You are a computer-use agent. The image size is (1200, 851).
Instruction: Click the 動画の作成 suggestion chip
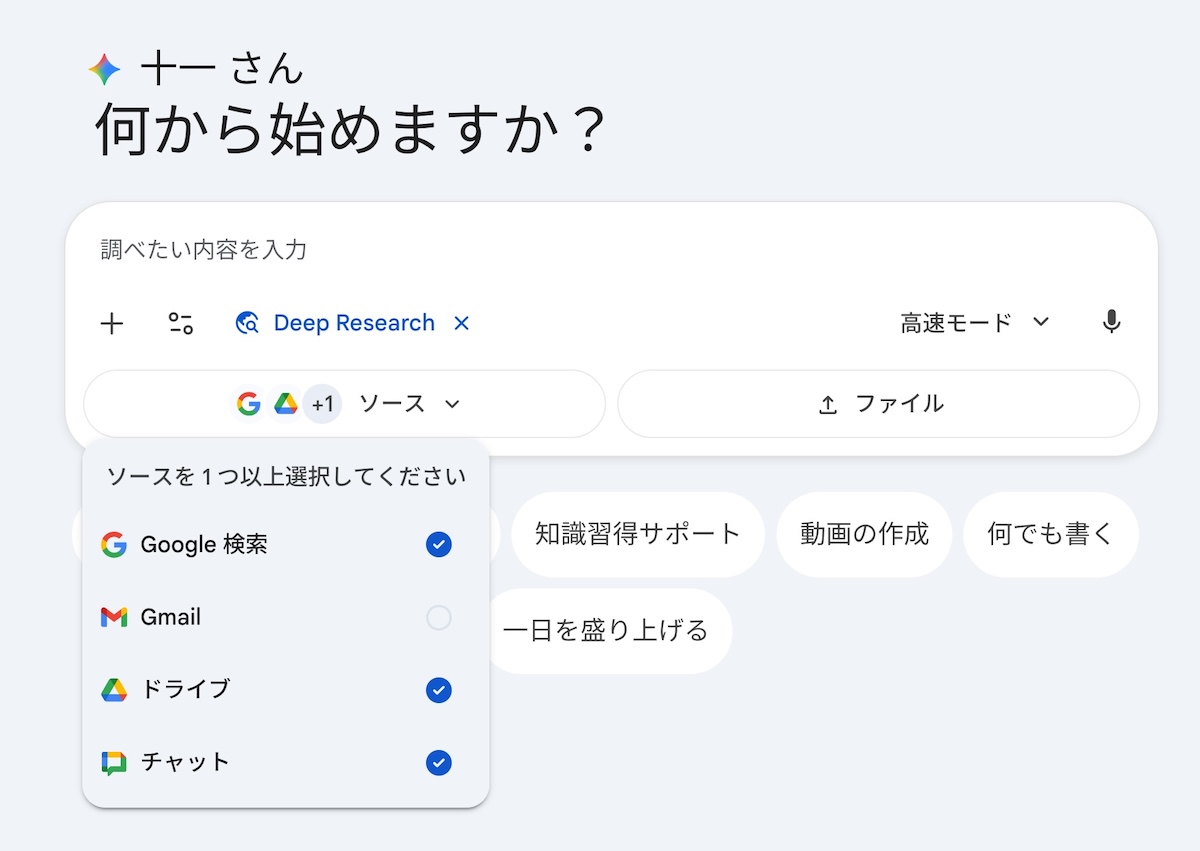(864, 534)
